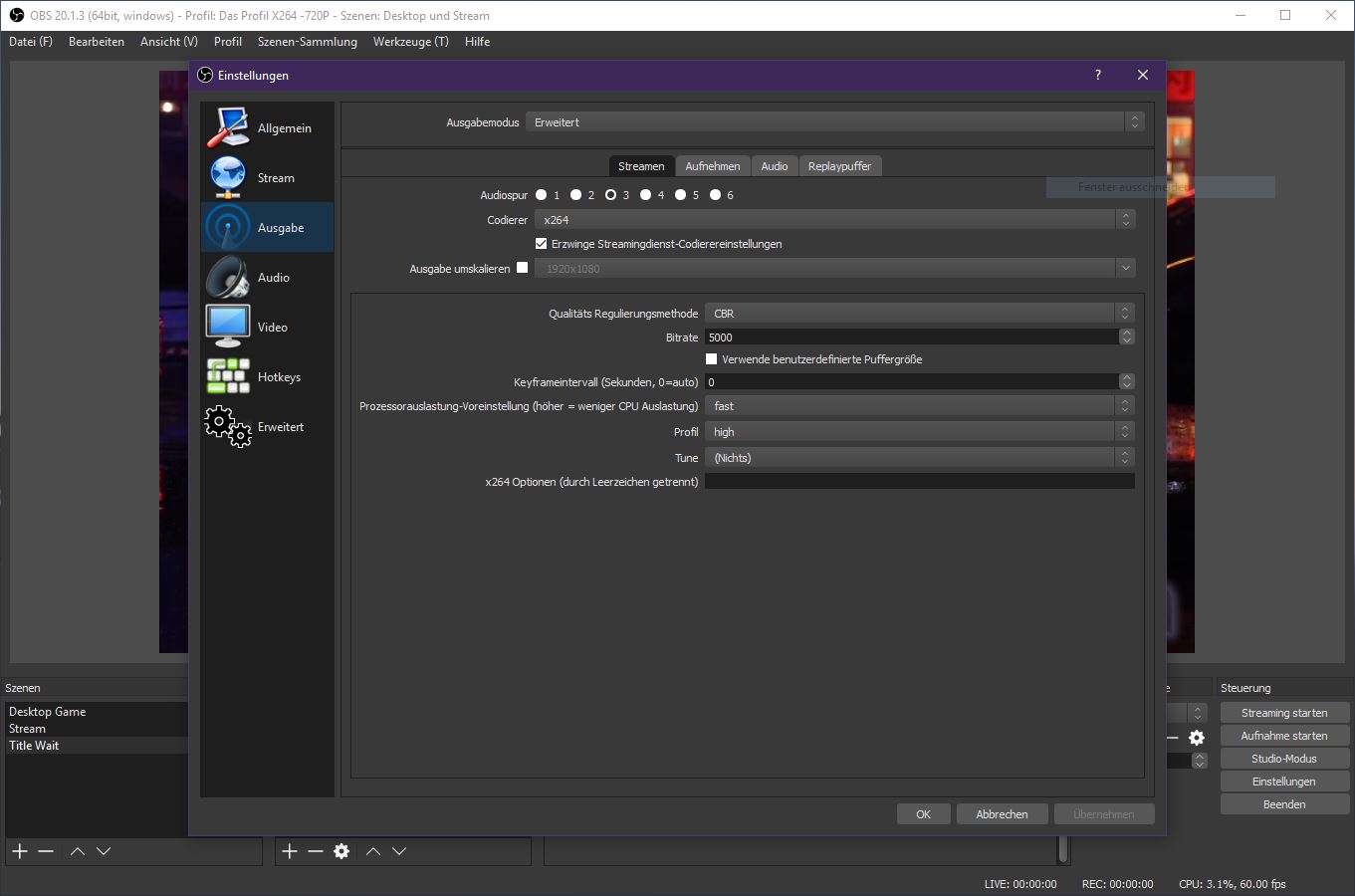
Task: Open the Hilfe menu
Action: coord(478,42)
